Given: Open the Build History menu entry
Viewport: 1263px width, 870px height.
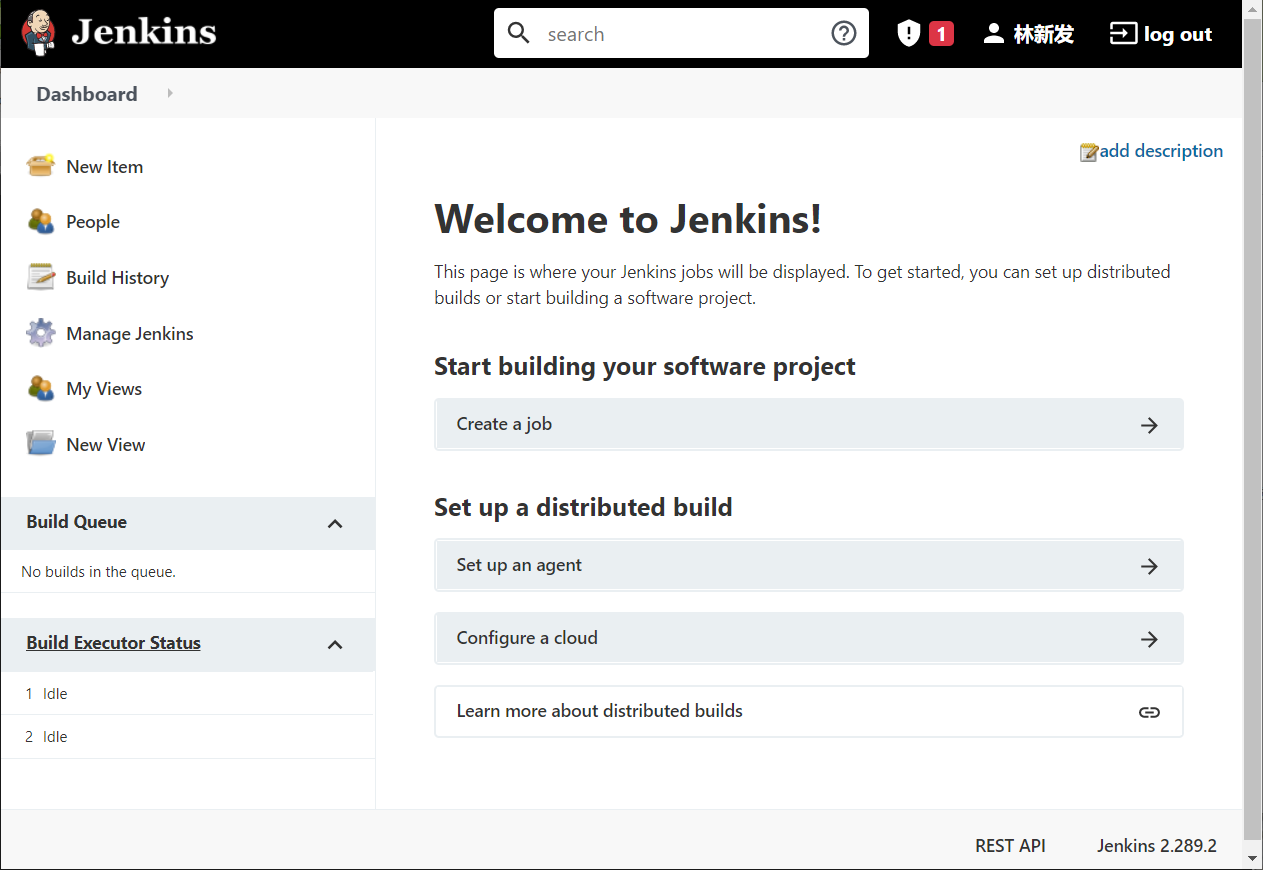Looking at the screenshot, I should coord(117,278).
